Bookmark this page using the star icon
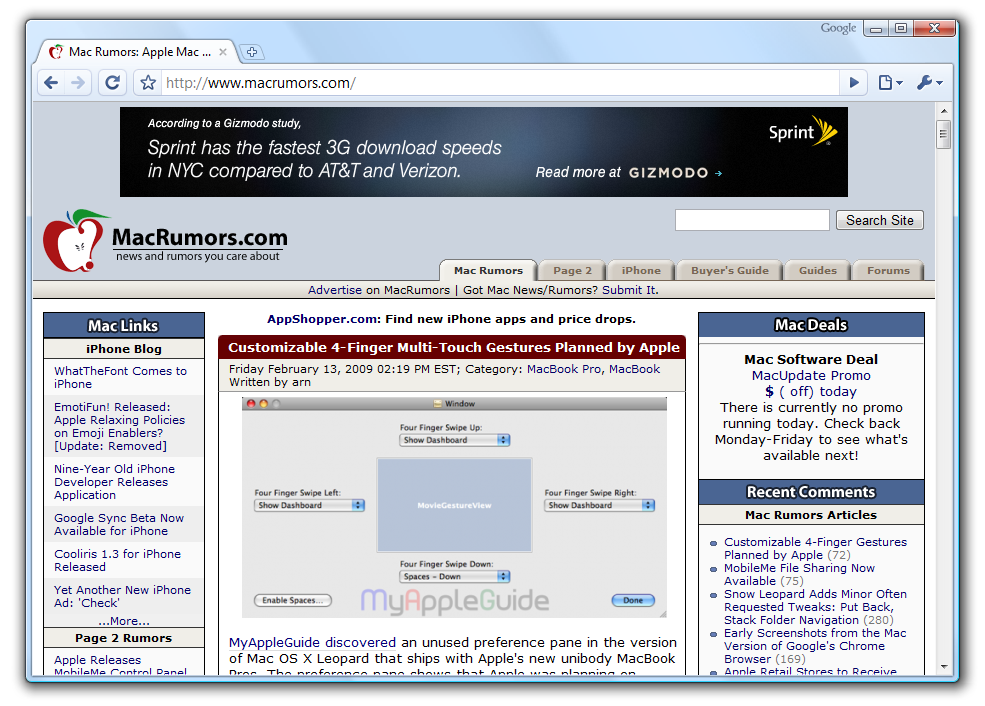 click(146, 82)
